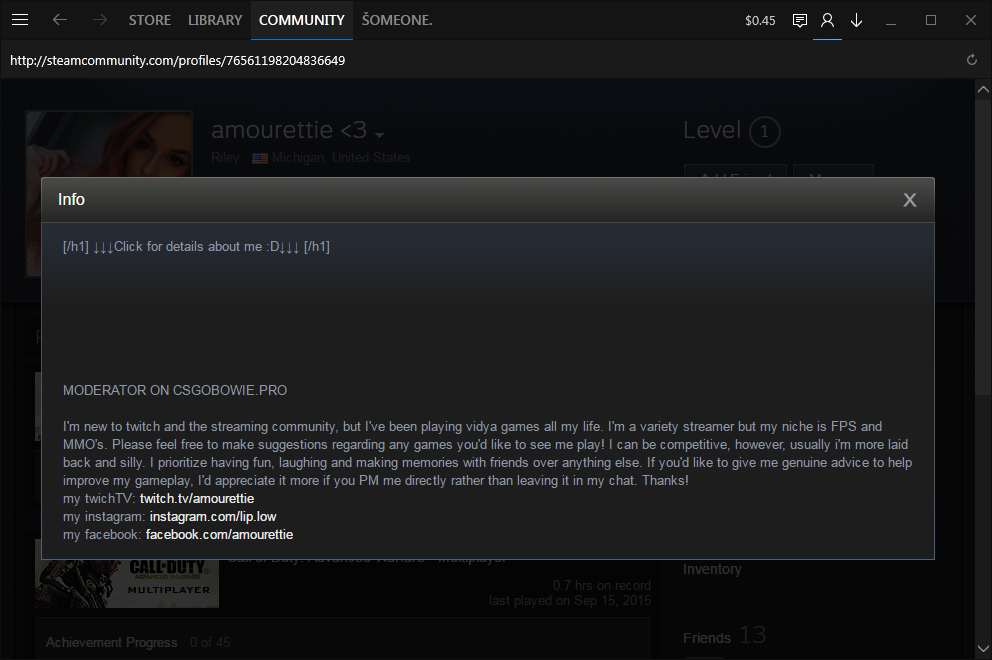Open the twitch.tv/amourettie link
This screenshot has height=660, width=992.
(x=197, y=499)
